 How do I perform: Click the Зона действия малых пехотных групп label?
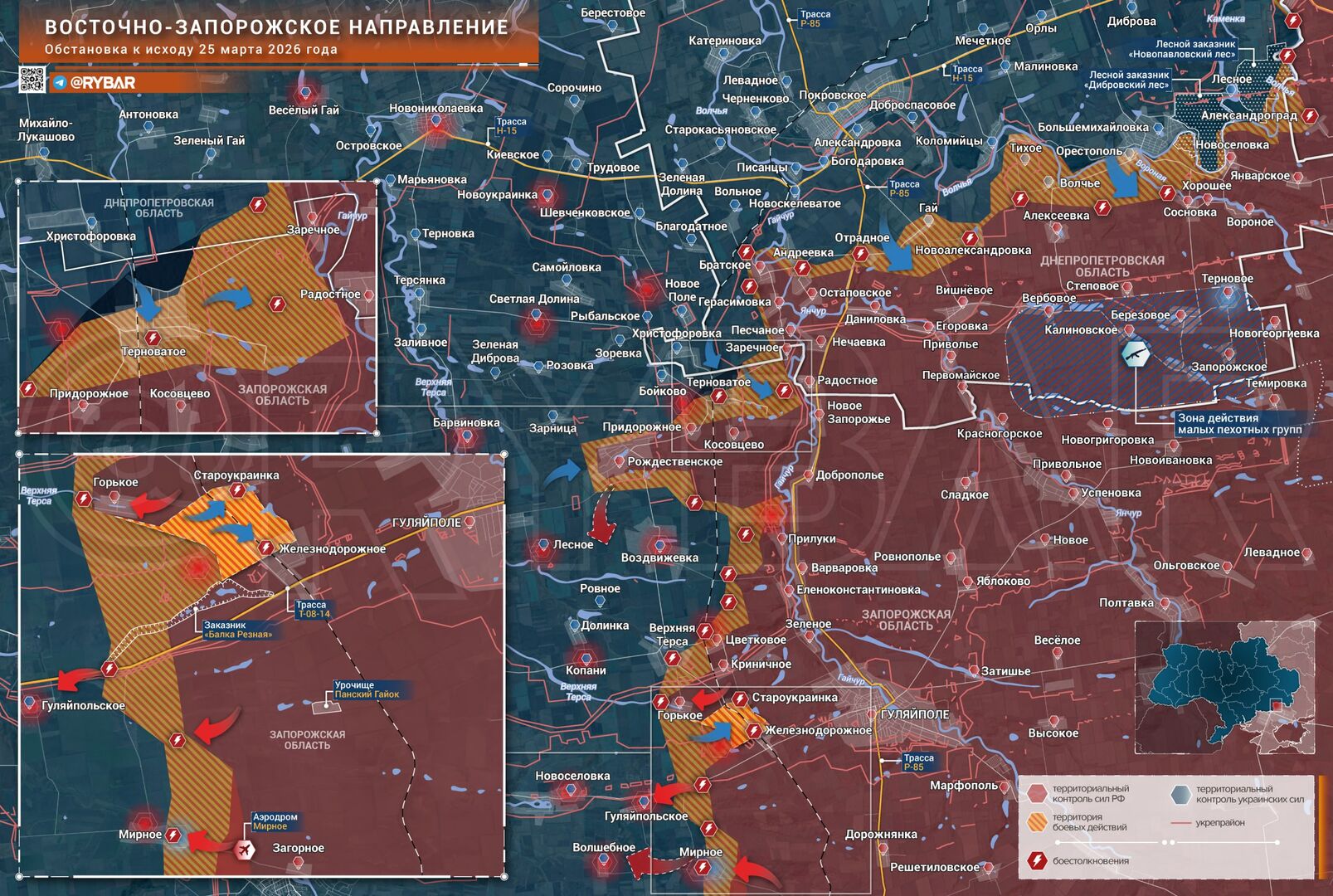(1239, 424)
